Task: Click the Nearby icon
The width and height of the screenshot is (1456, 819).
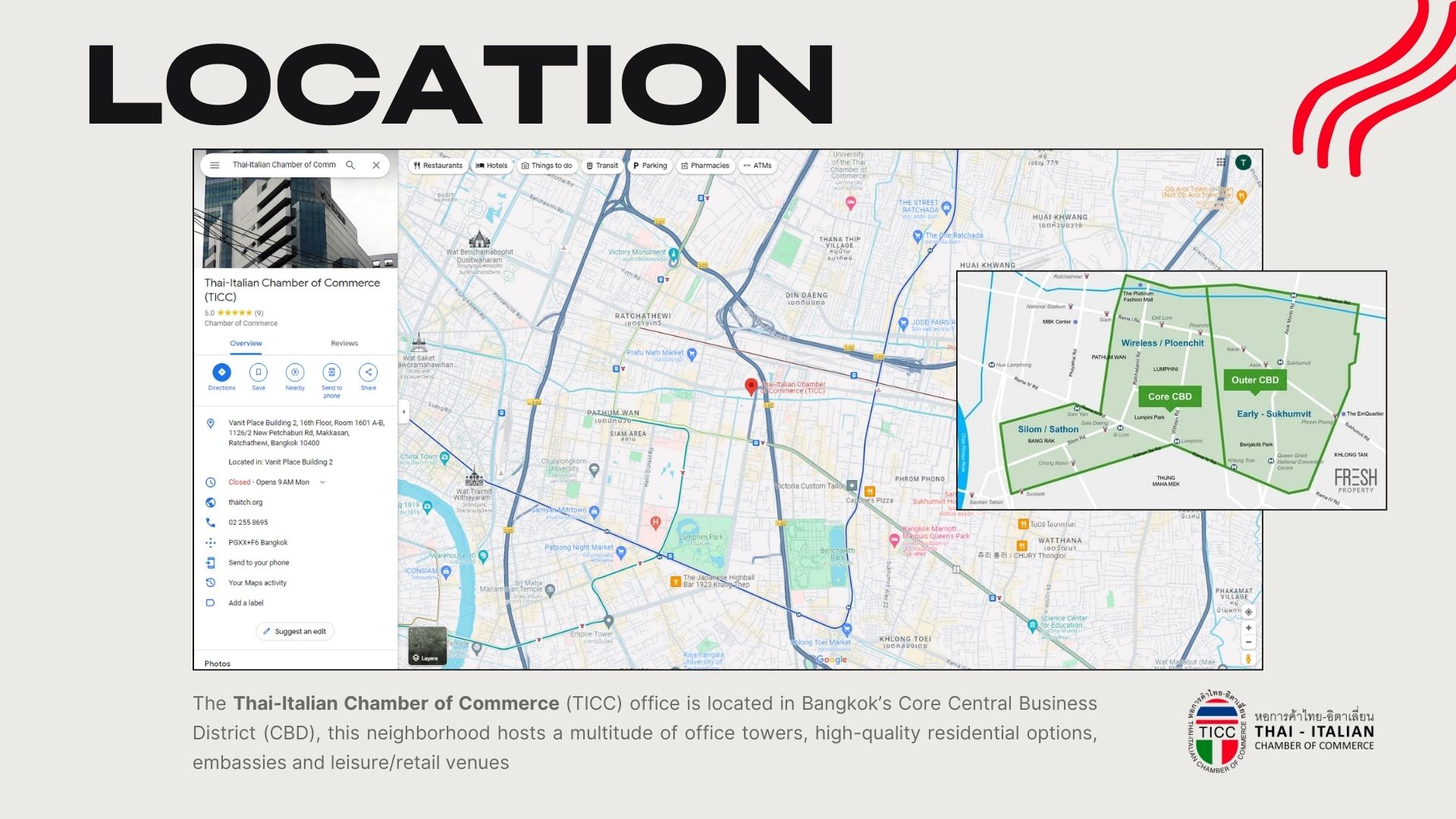Action: click(295, 372)
